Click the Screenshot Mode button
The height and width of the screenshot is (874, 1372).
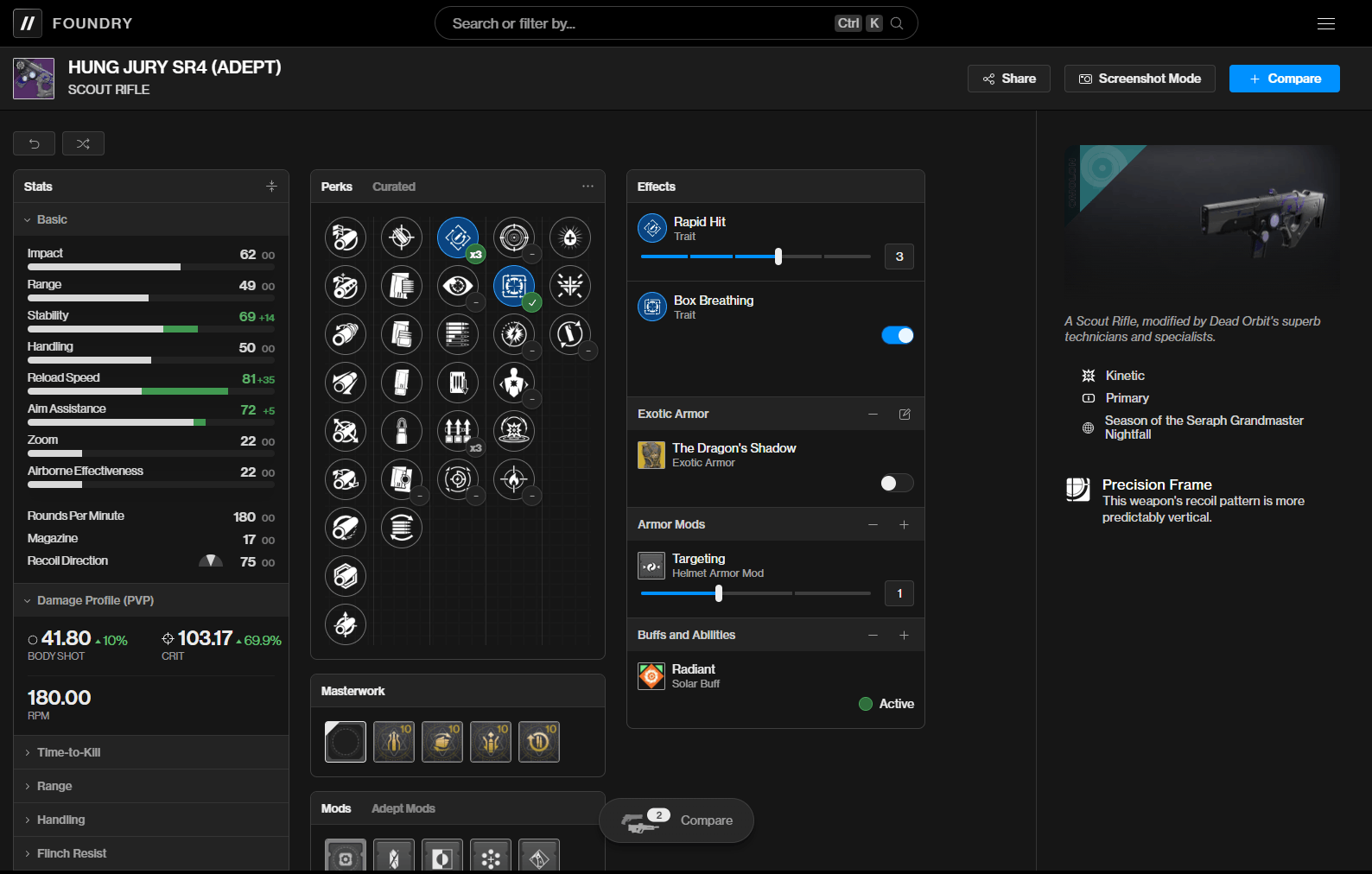point(1140,79)
